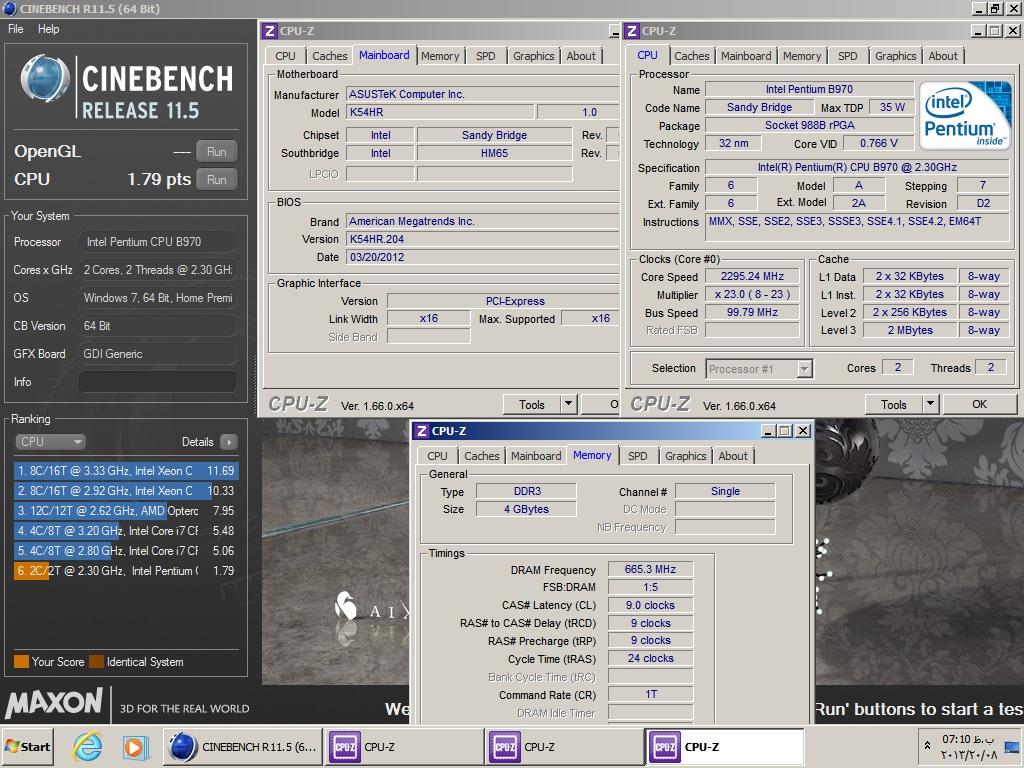The image size is (1024, 768).
Task: Switch to Caches tab in Mainboard CPU-Z window
Action: click(329, 56)
